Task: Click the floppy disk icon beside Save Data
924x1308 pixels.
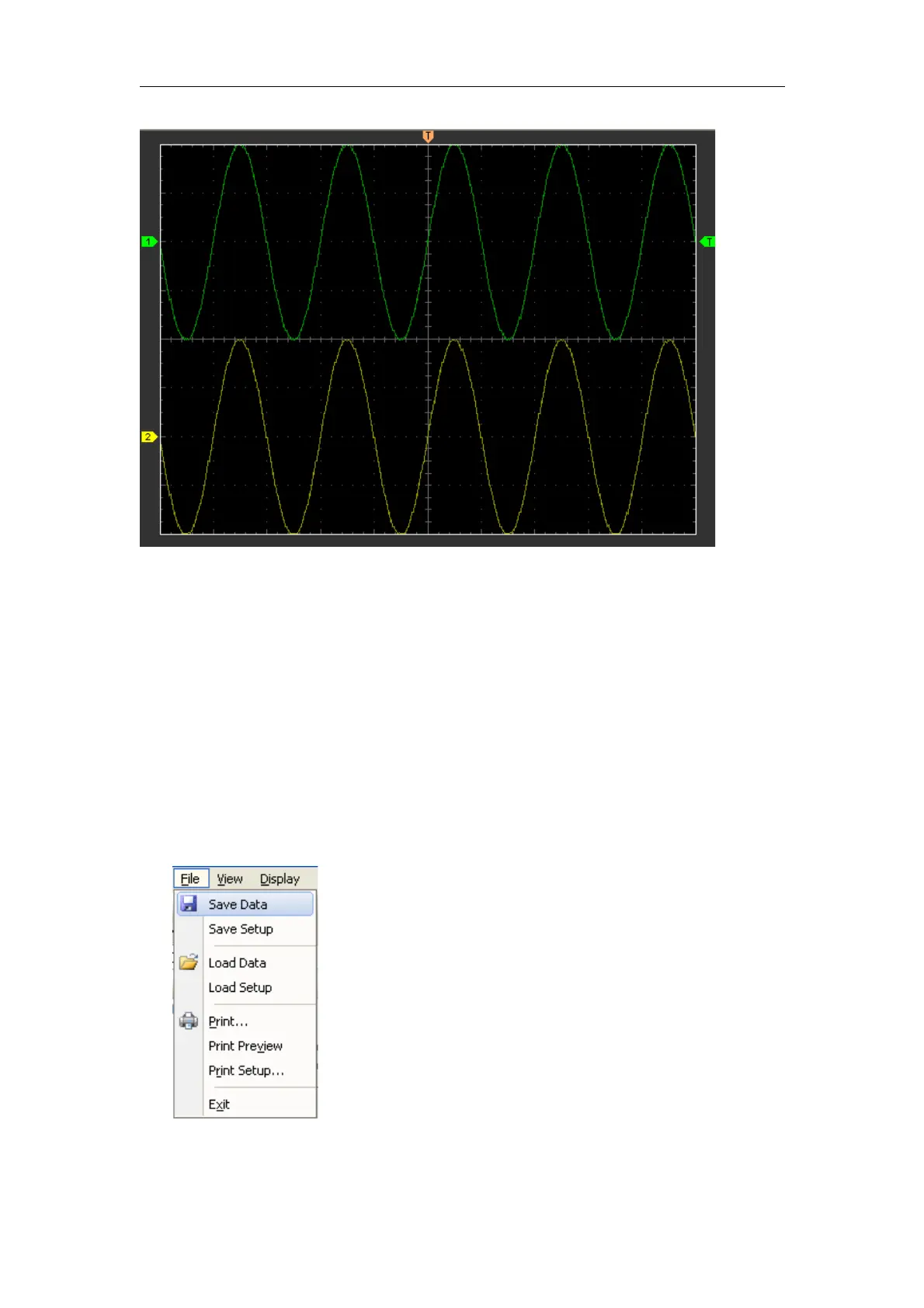Action: (189, 904)
